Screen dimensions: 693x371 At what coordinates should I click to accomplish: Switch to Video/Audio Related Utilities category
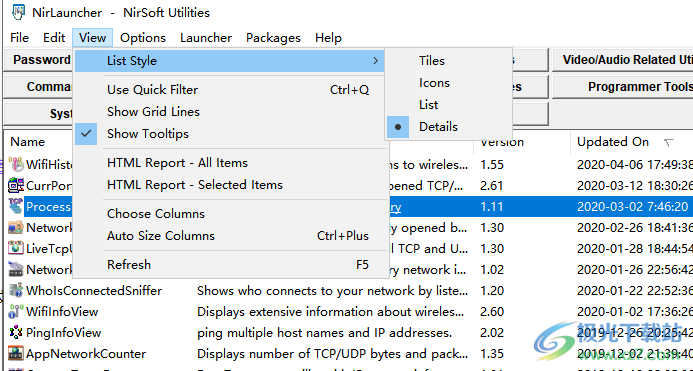point(623,60)
